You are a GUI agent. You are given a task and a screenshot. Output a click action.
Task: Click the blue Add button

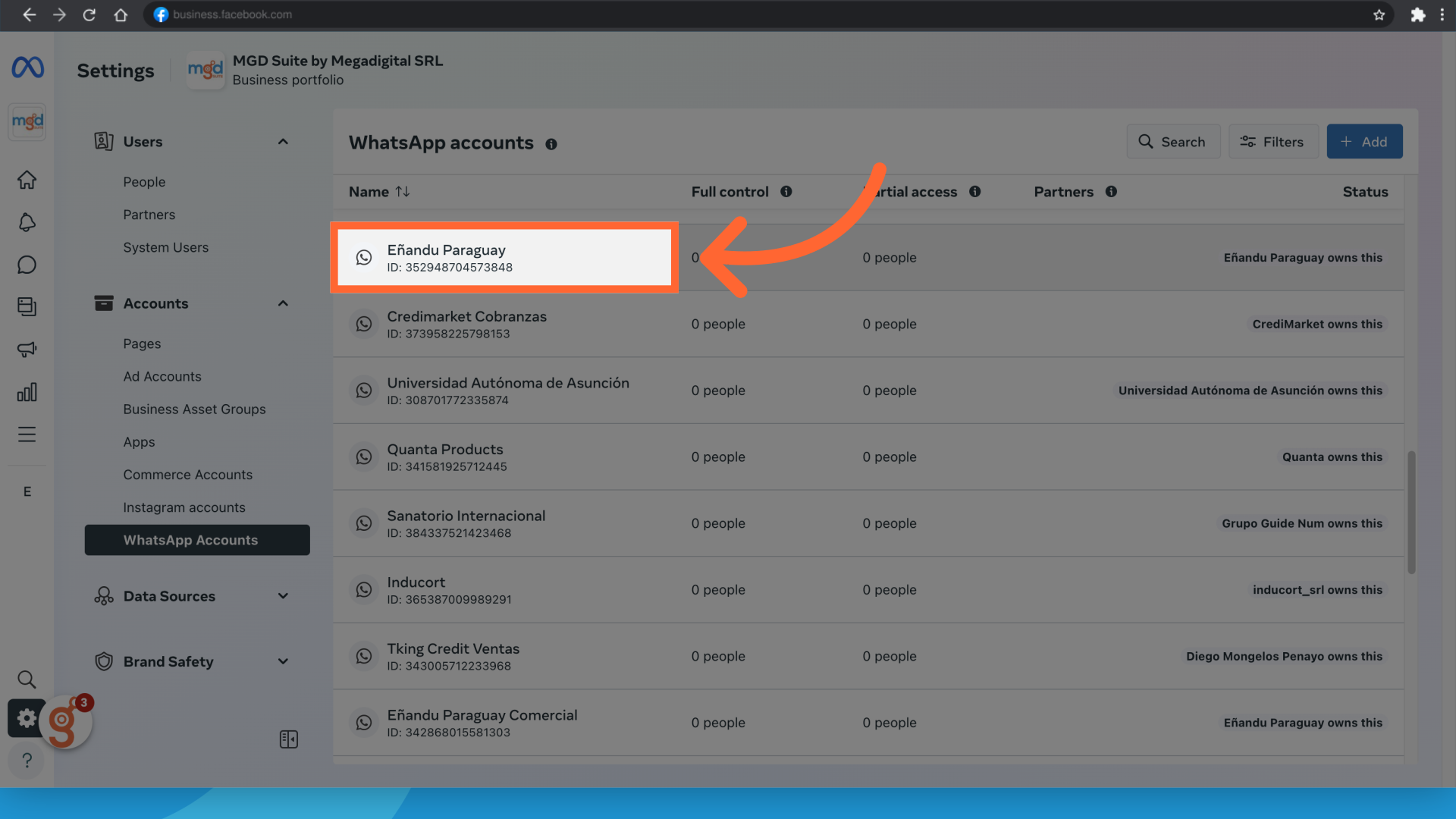[1364, 142]
